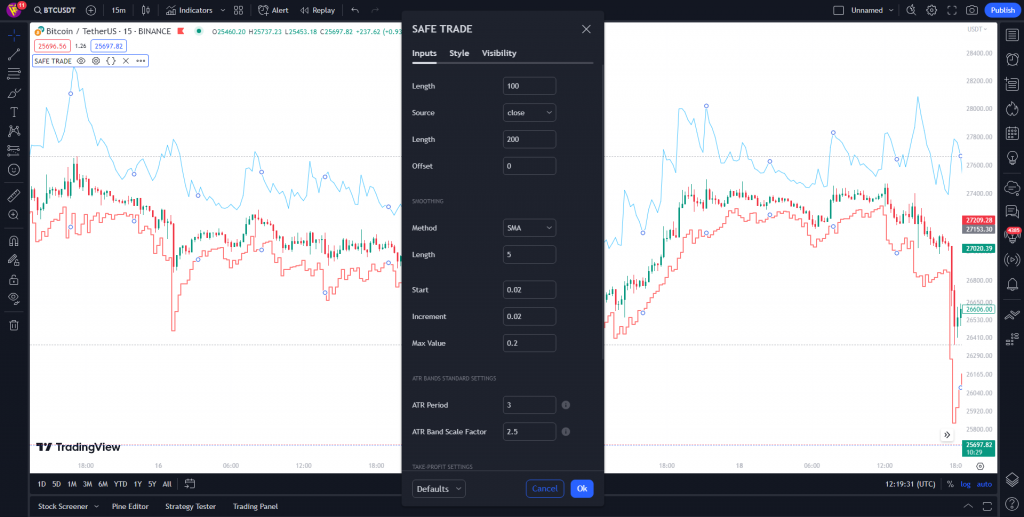Toggle SAFE TRADE indicator visibility on chart
Viewport: 1024px width, 517px height.
coord(81,61)
